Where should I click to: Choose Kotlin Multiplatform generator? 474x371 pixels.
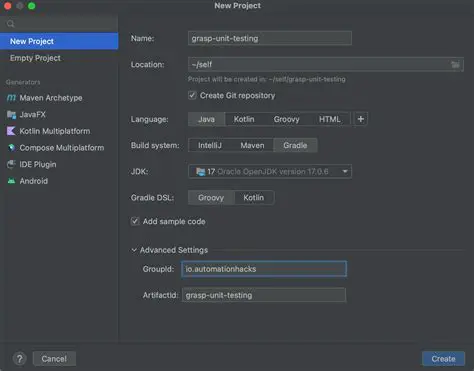59,131
